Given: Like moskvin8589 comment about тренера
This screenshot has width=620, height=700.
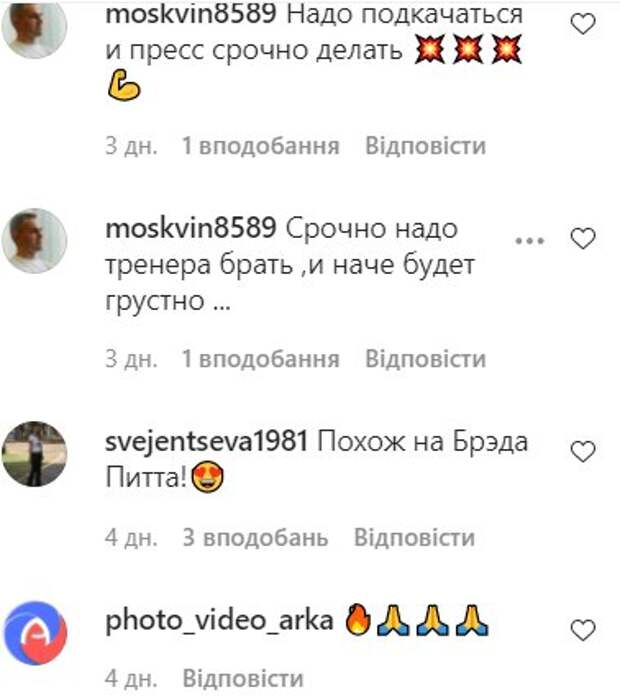Looking at the screenshot, I should 583,238.
